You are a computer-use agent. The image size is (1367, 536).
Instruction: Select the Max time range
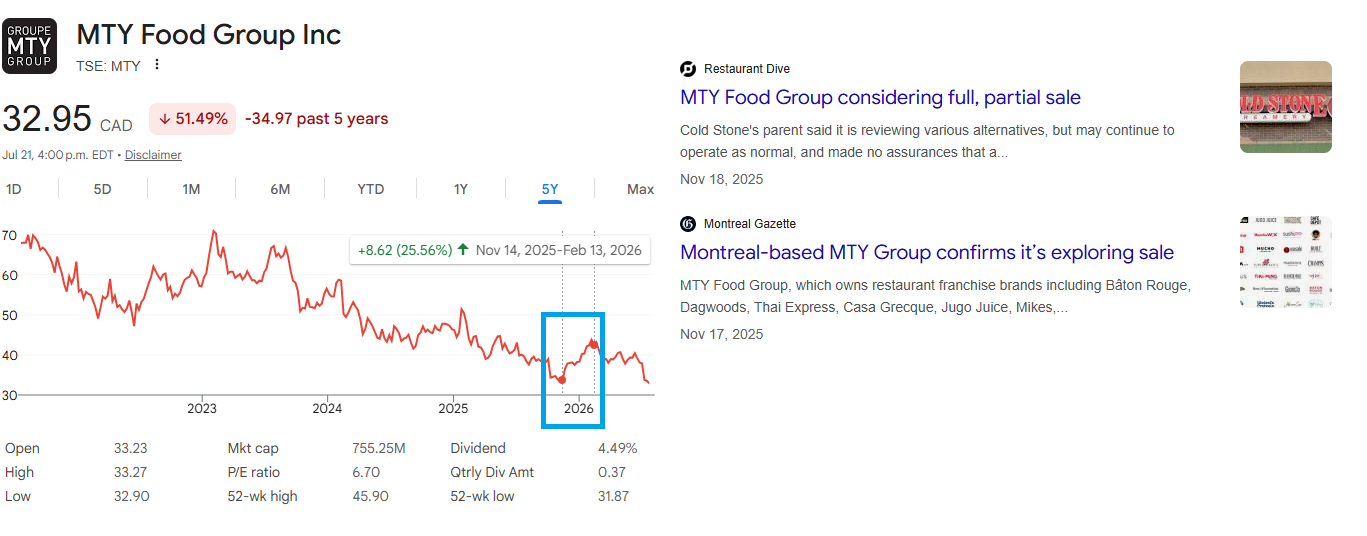tap(640, 189)
